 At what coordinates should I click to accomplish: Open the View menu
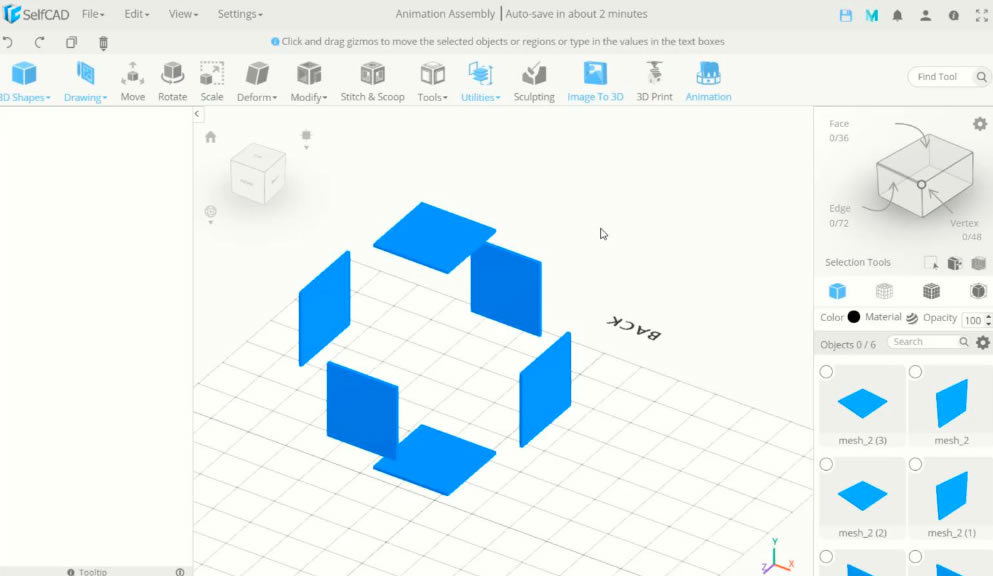tap(183, 14)
